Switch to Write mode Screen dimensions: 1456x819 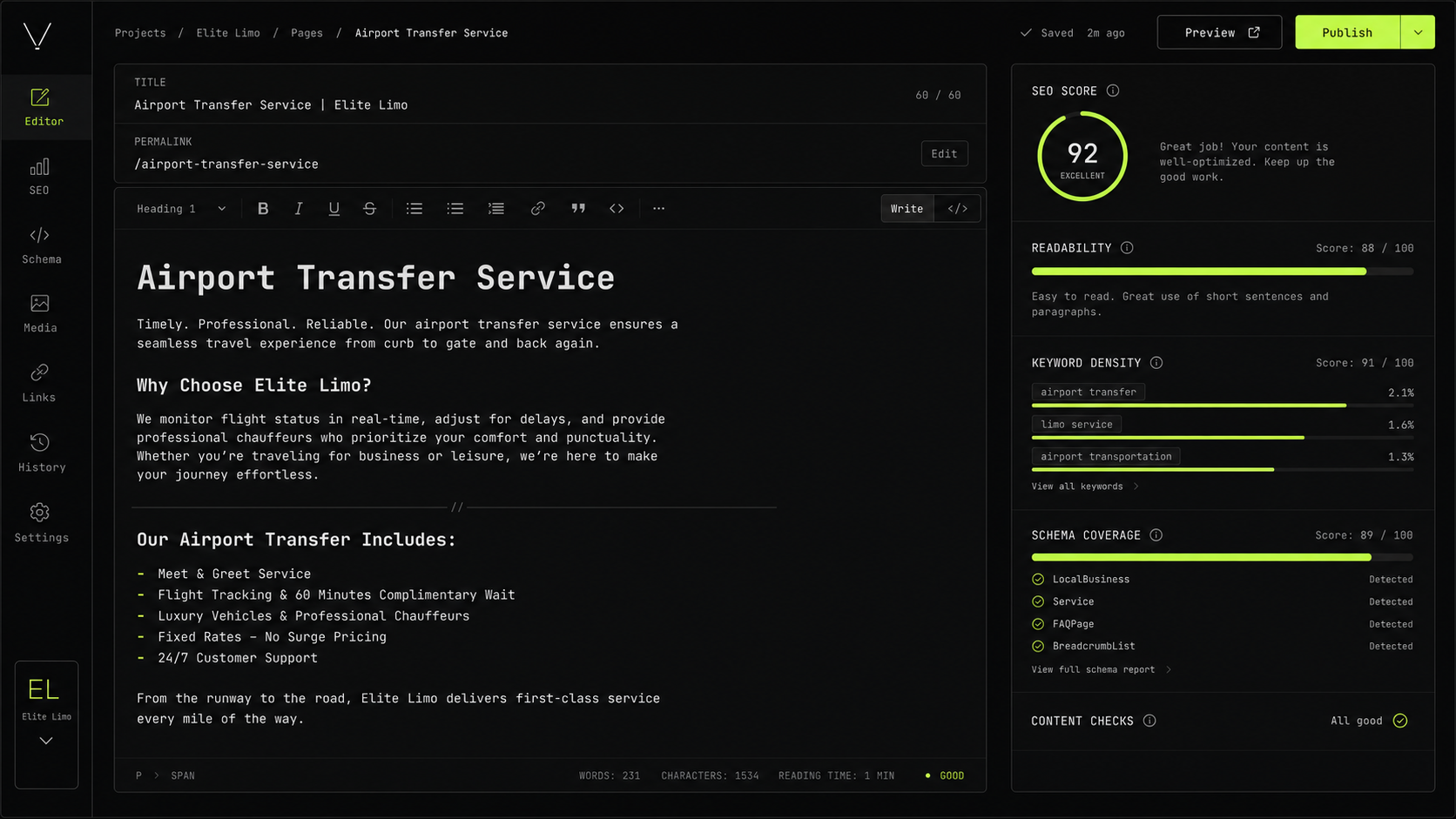coord(907,209)
